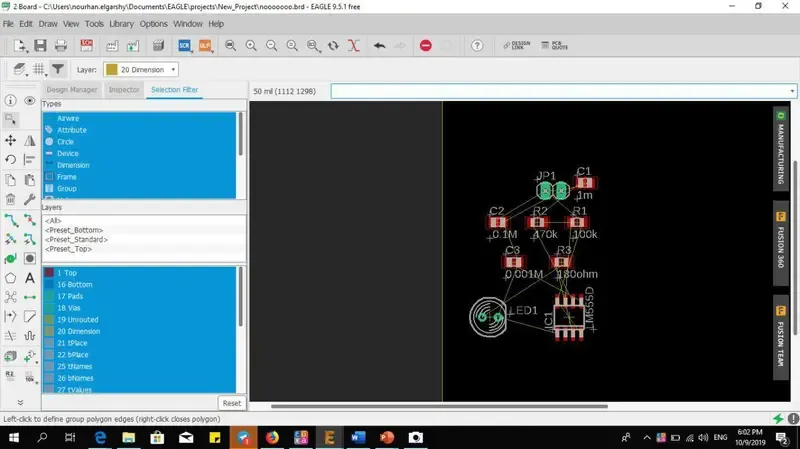Switch to the Design Manager tab
Screen dimensions: 800x449
pyautogui.click(x=72, y=90)
